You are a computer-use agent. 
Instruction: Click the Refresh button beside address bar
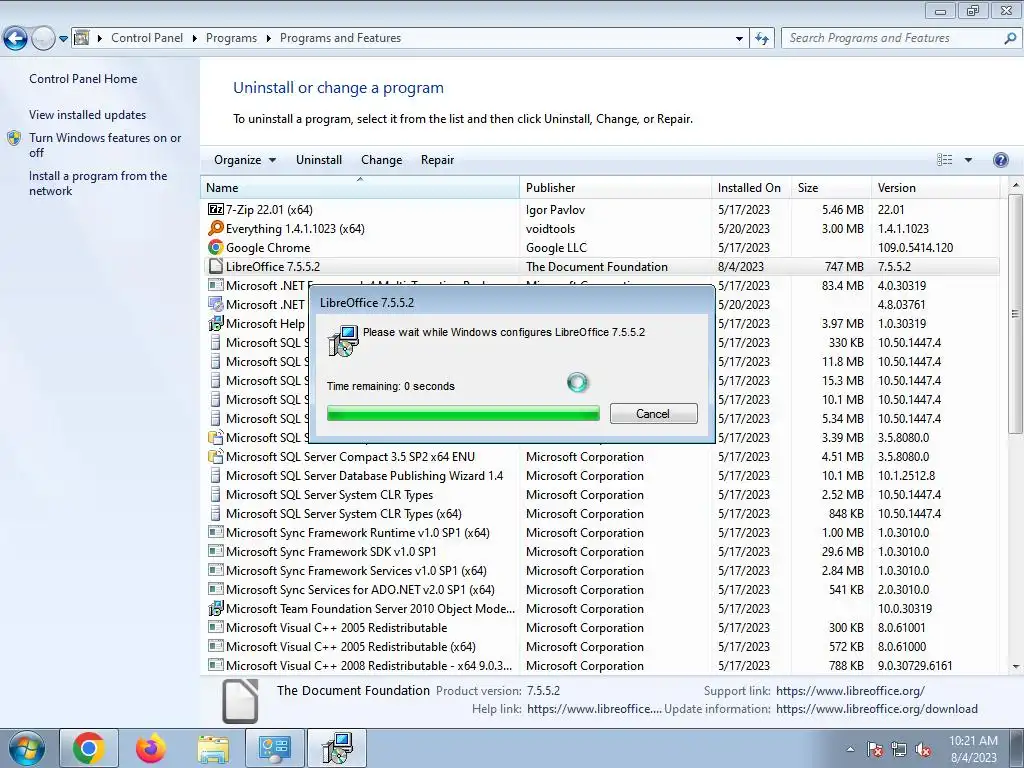point(761,39)
